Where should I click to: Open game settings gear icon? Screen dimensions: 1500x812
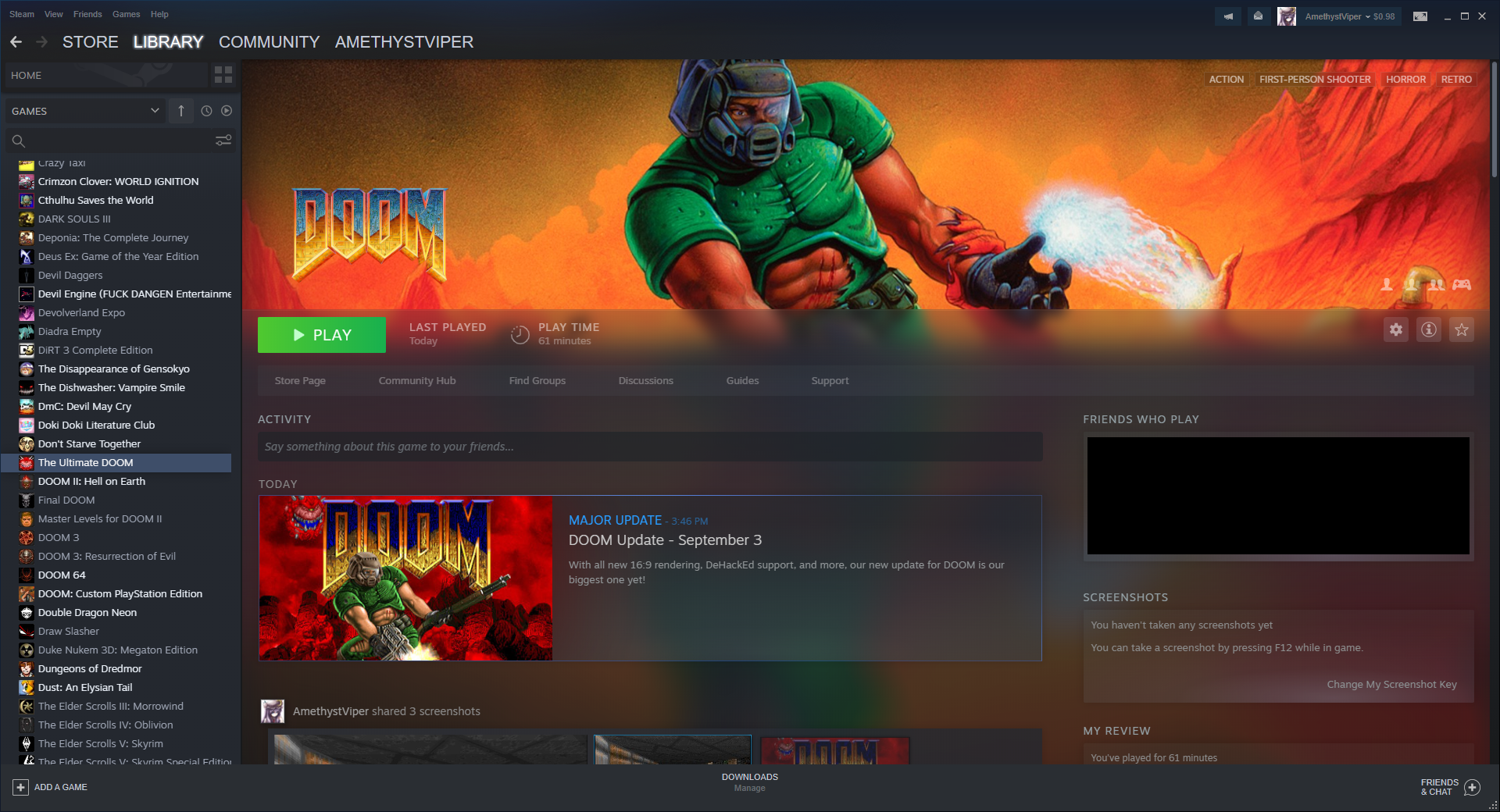(1396, 329)
